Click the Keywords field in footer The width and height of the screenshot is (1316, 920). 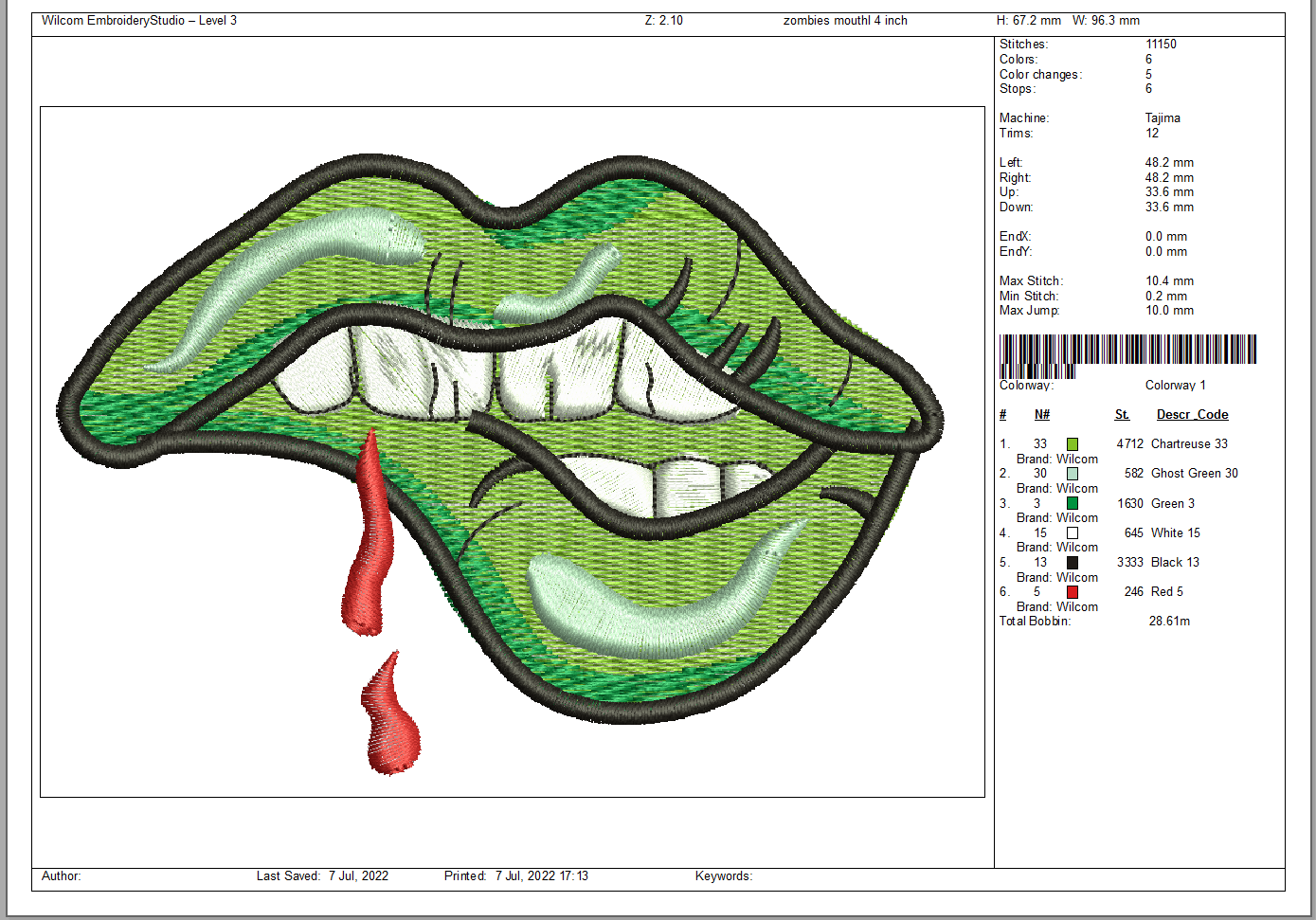[724, 876]
